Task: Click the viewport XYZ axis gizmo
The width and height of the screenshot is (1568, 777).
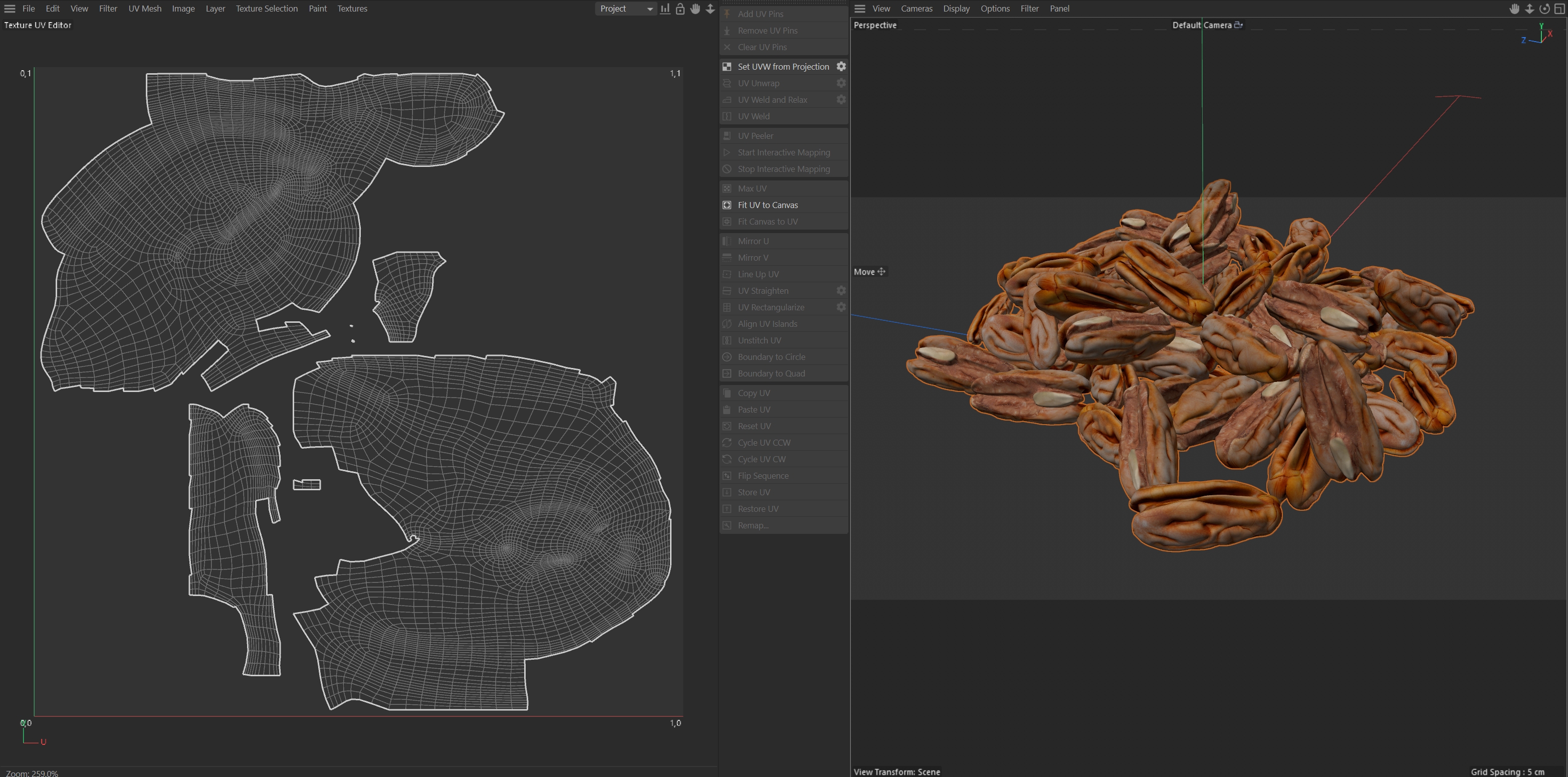Action: (x=1540, y=35)
